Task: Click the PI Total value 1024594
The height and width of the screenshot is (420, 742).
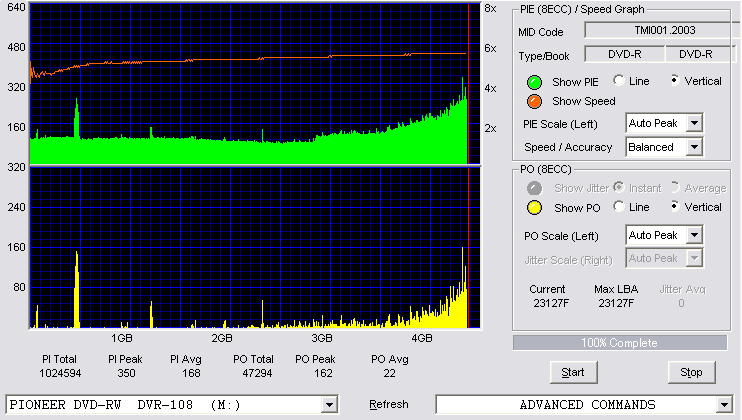Action: click(x=60, y=374)
